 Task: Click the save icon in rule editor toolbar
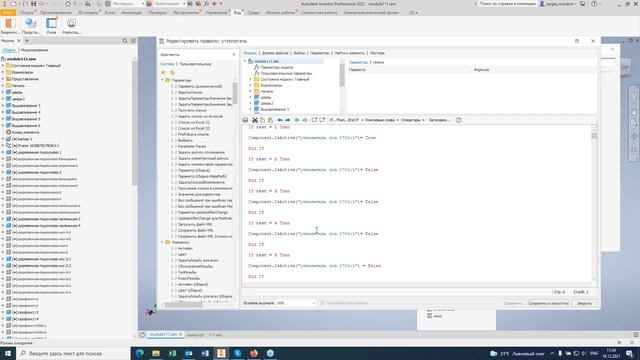point(245,120)
